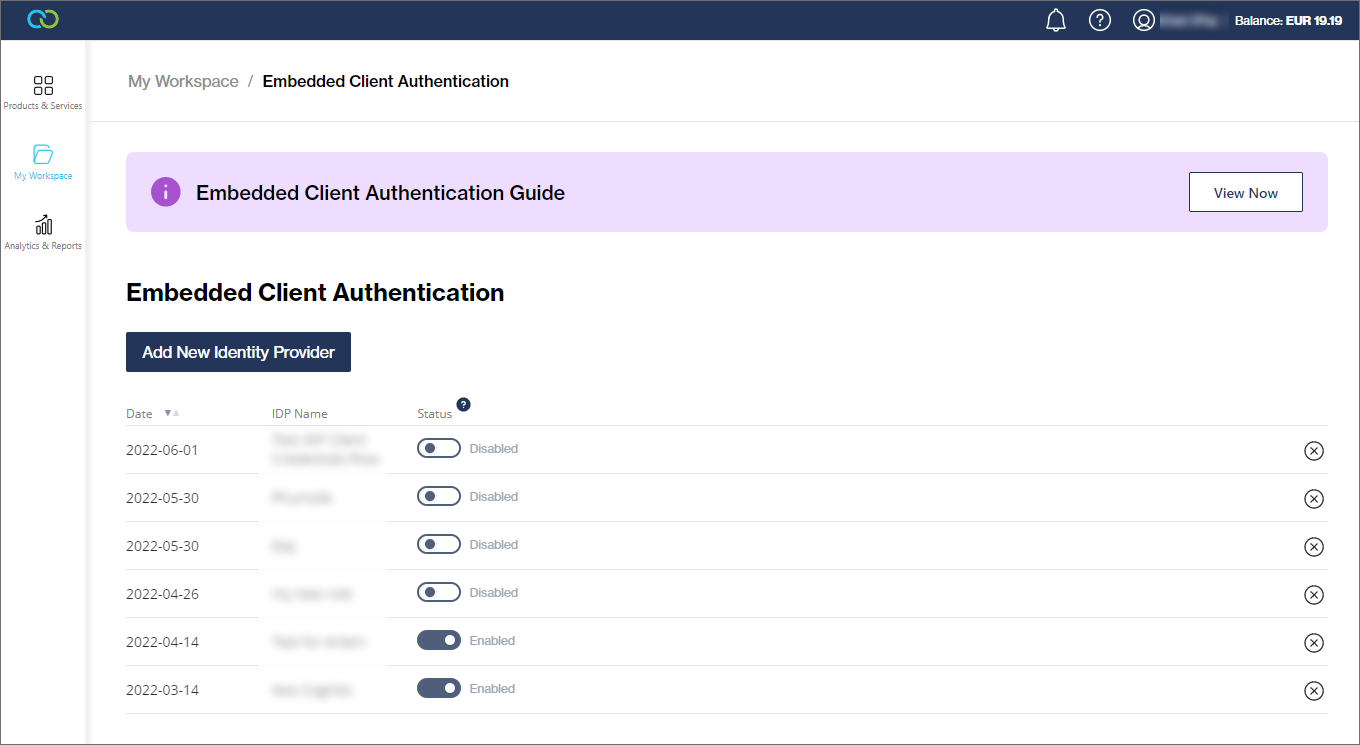Open Analytics & Reports sidebar item

[43, 232]
